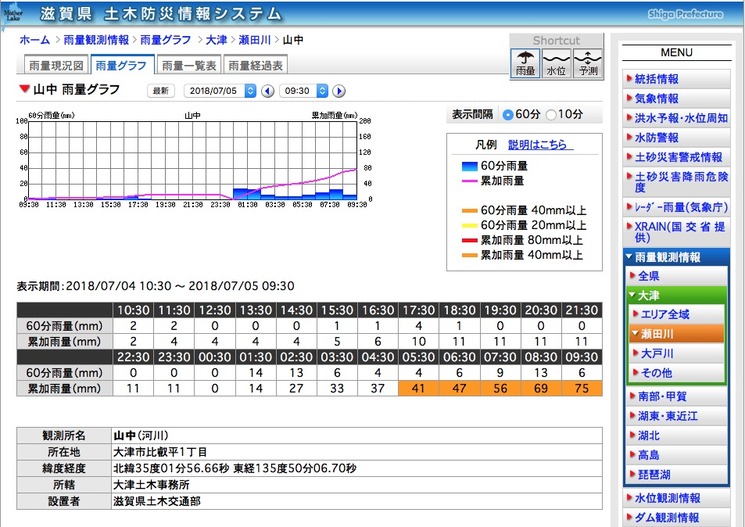Click the Mother Lake logo in header
Image resolution: width=745 pixels, height=527 pixels.
coord(12,14)
